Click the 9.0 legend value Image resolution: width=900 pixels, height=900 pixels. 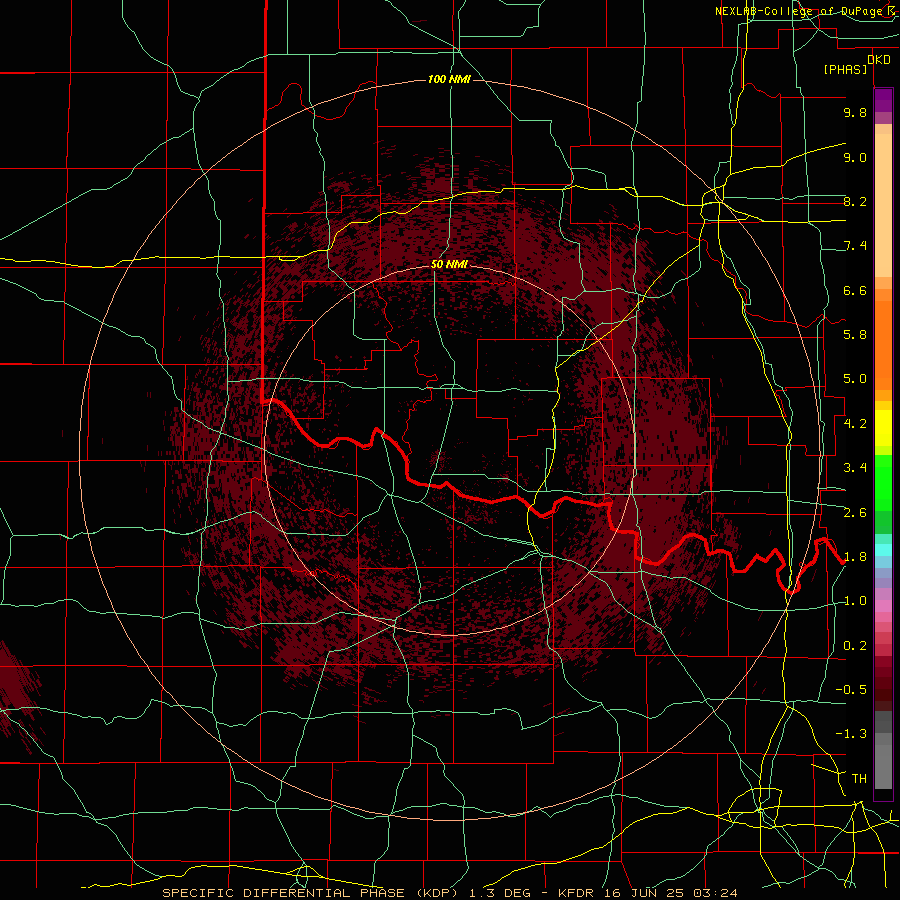point(855,158)
